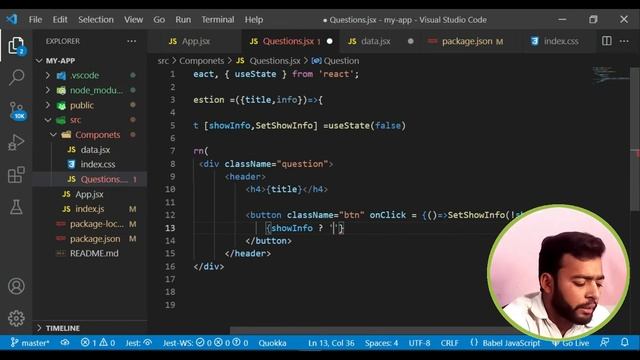Split the editor to the right
The width and height of the screenshot is (640, 360).
607,41
